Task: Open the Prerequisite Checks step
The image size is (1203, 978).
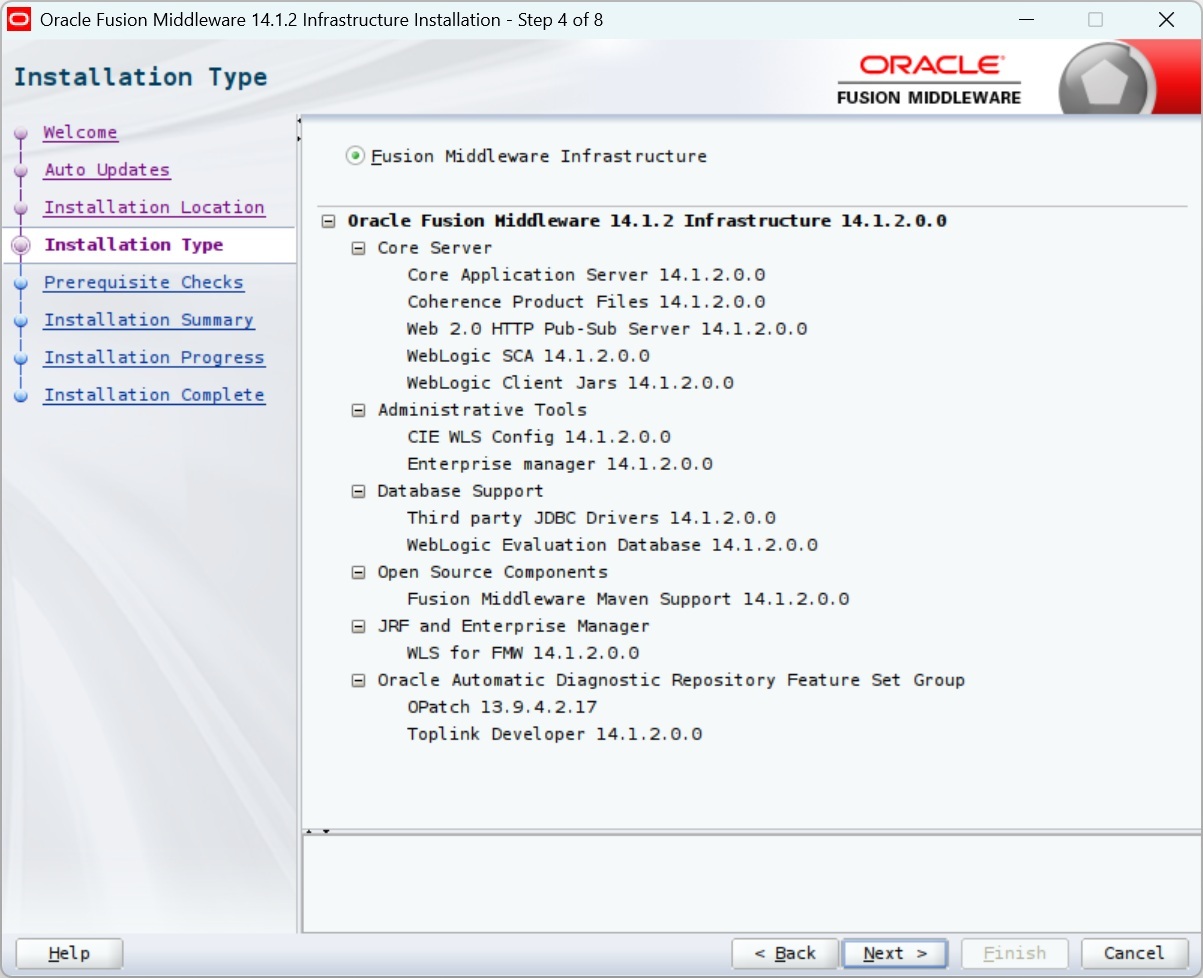Action: [144, 282]
